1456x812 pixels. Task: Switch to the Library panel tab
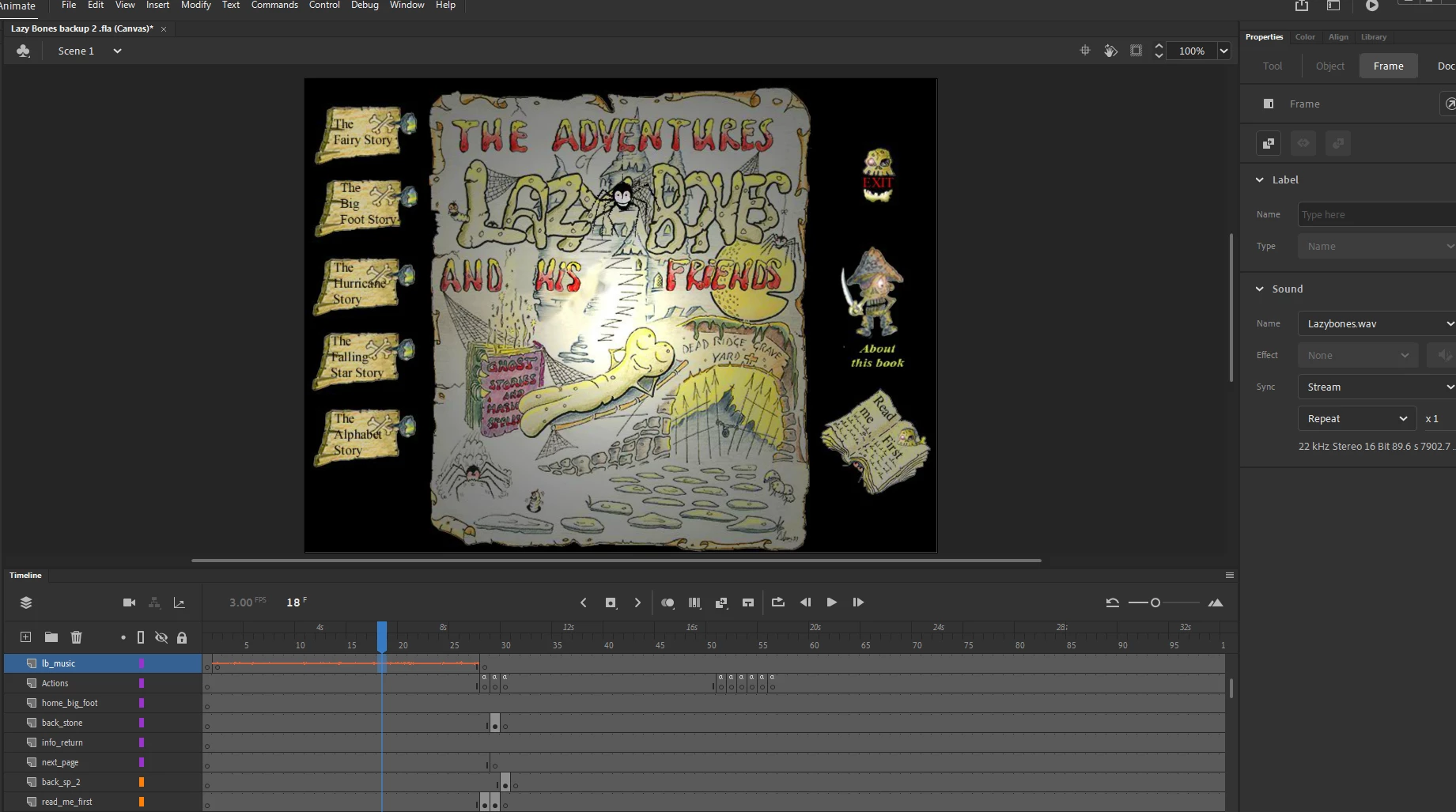point(1374,36)
